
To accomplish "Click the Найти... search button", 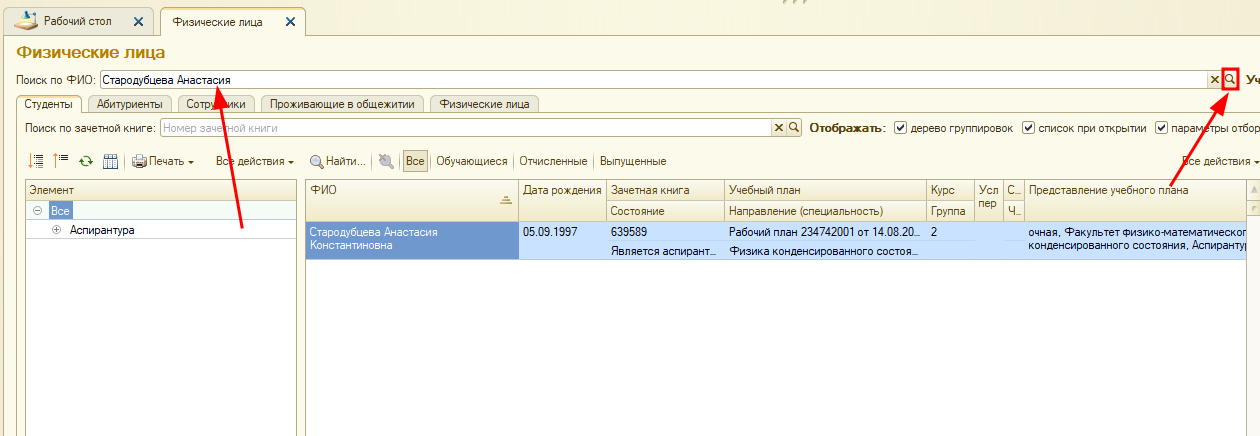I will [x=338, y=161].
